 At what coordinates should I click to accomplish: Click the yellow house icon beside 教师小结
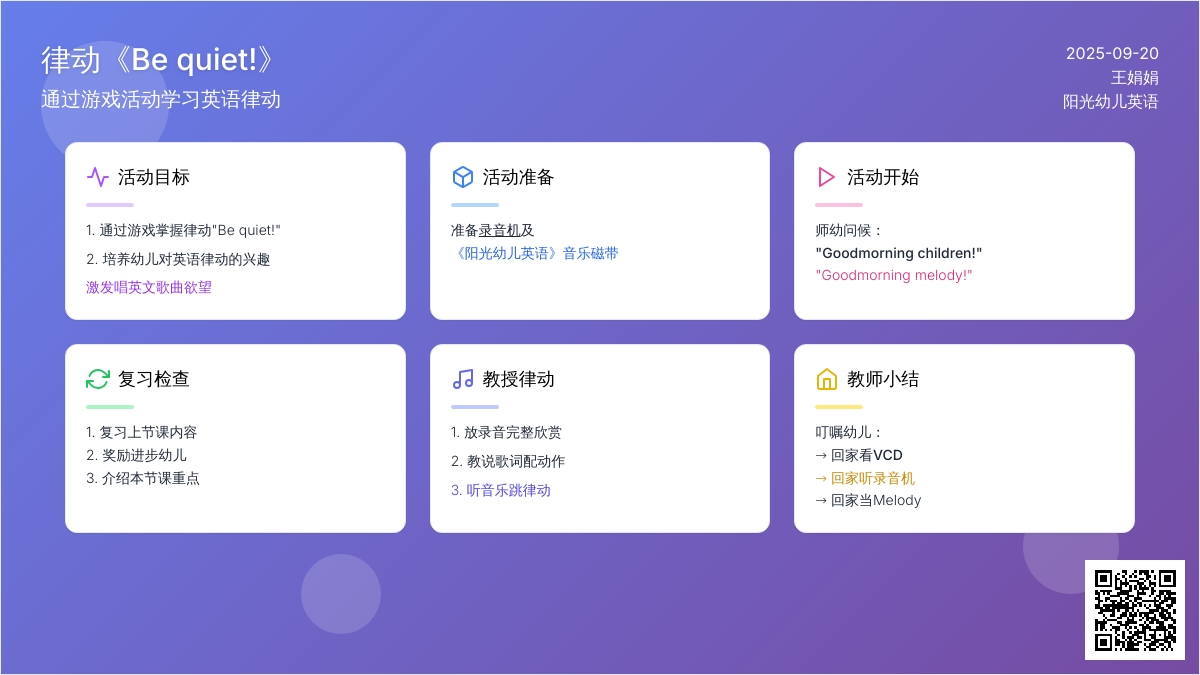826,379
